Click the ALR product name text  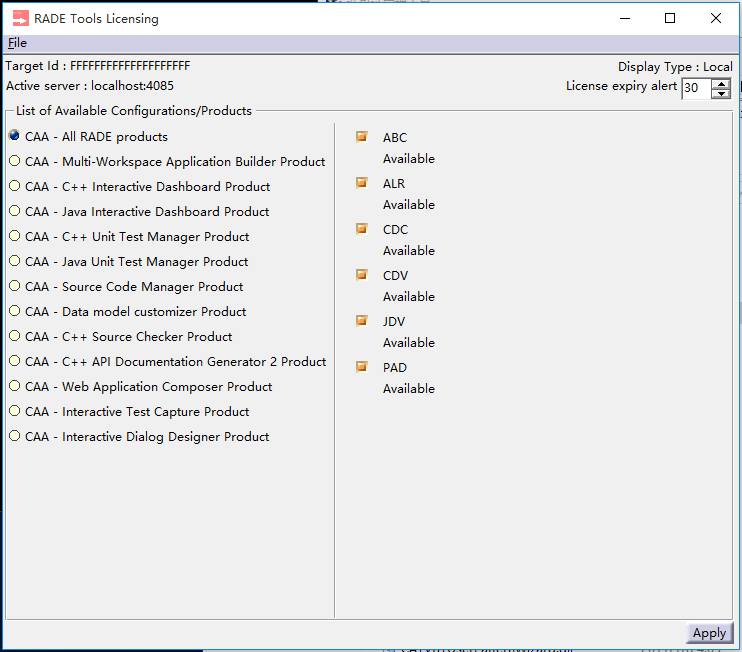394,184
